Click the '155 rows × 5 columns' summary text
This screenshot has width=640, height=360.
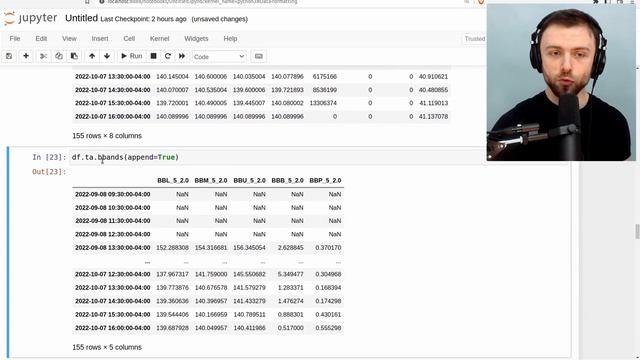(x=107, y=347)
